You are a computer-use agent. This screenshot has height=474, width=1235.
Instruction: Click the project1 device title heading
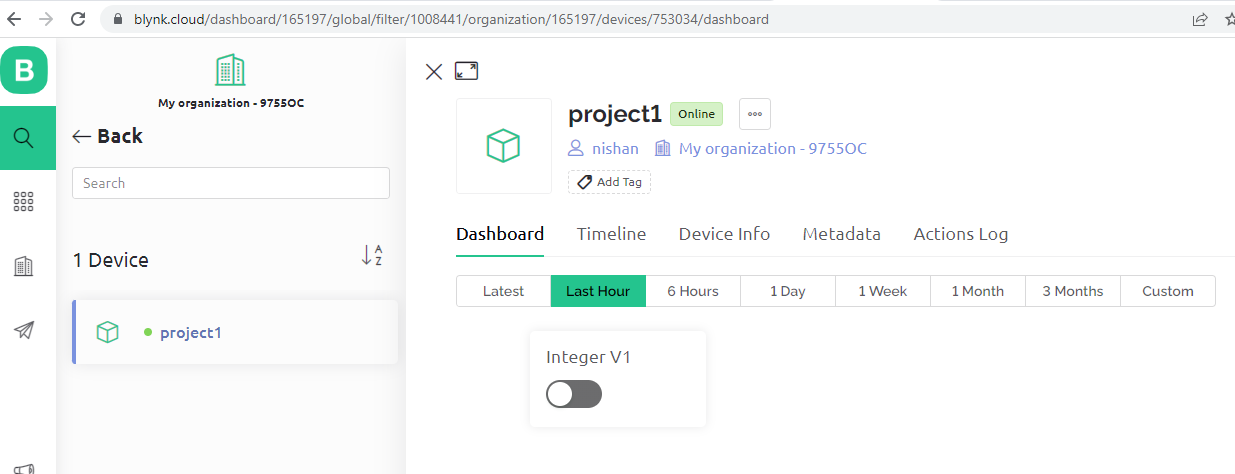click(615, 114)
